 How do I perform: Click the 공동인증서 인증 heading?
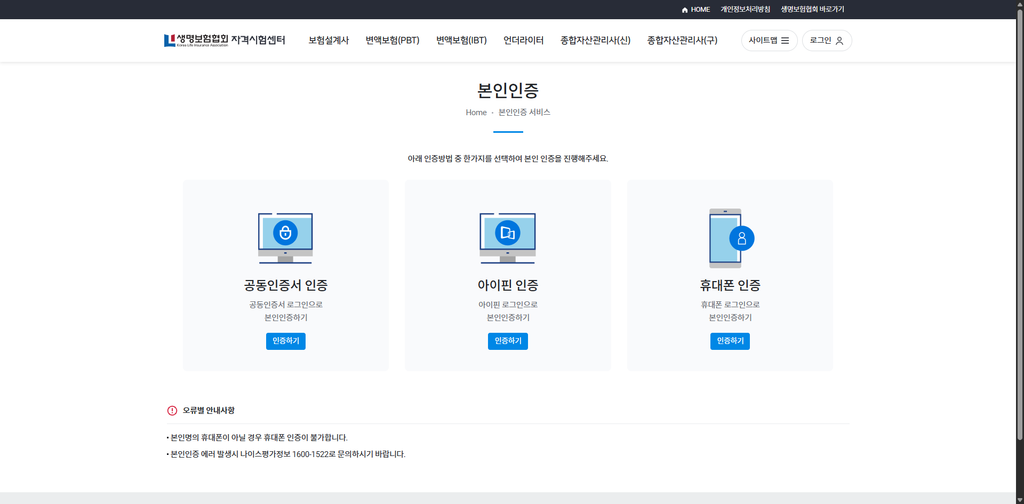285,285
